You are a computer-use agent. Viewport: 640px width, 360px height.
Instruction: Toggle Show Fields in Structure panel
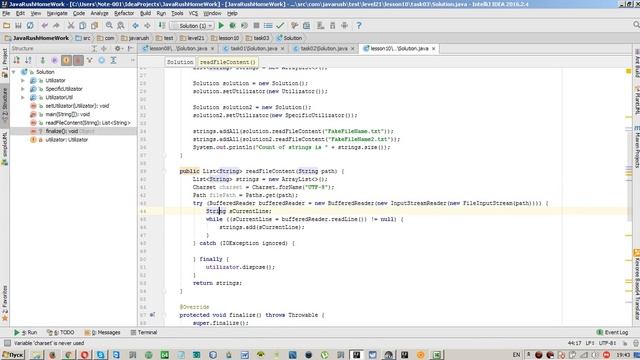click(66, 60)
